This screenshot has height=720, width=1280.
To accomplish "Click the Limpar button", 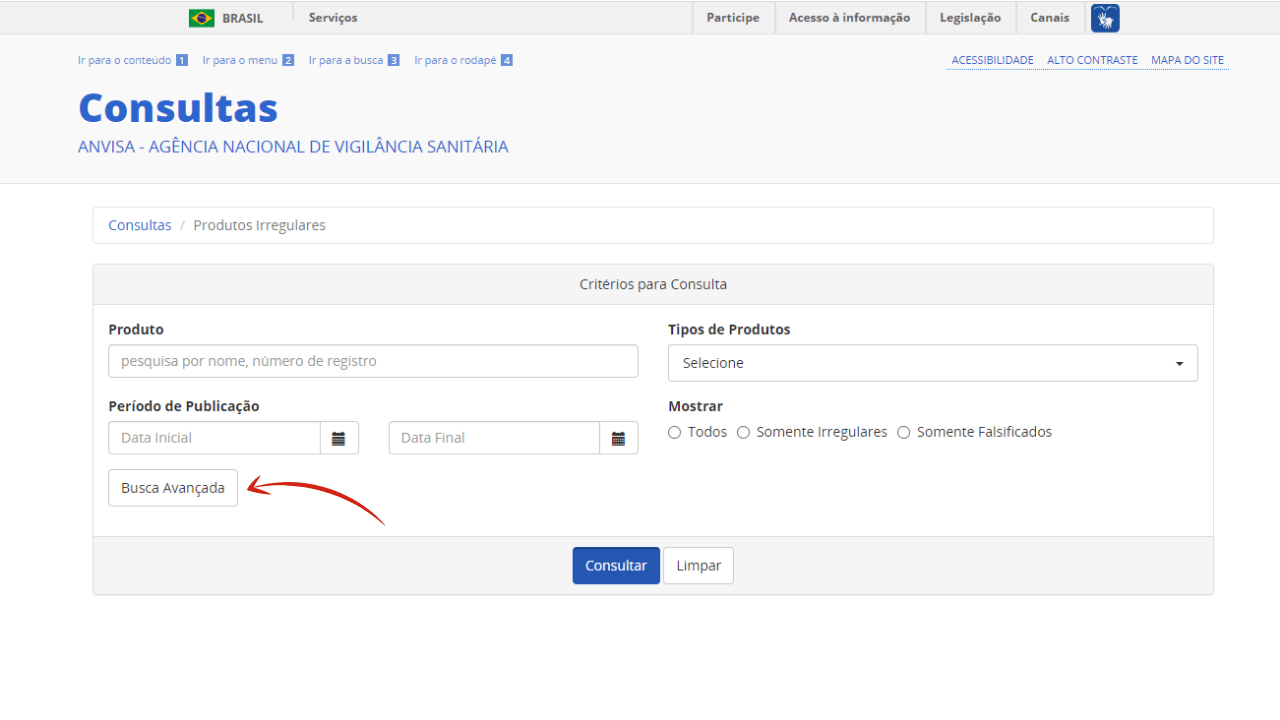I will click(698, 565).
